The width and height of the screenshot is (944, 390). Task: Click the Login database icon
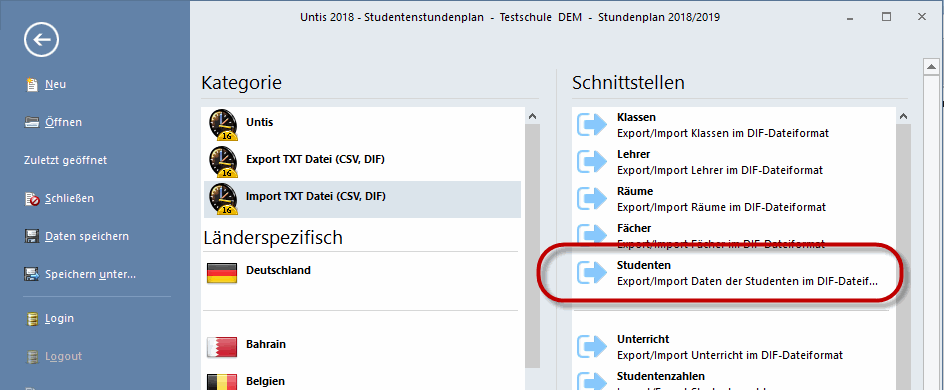click(32, 319)
